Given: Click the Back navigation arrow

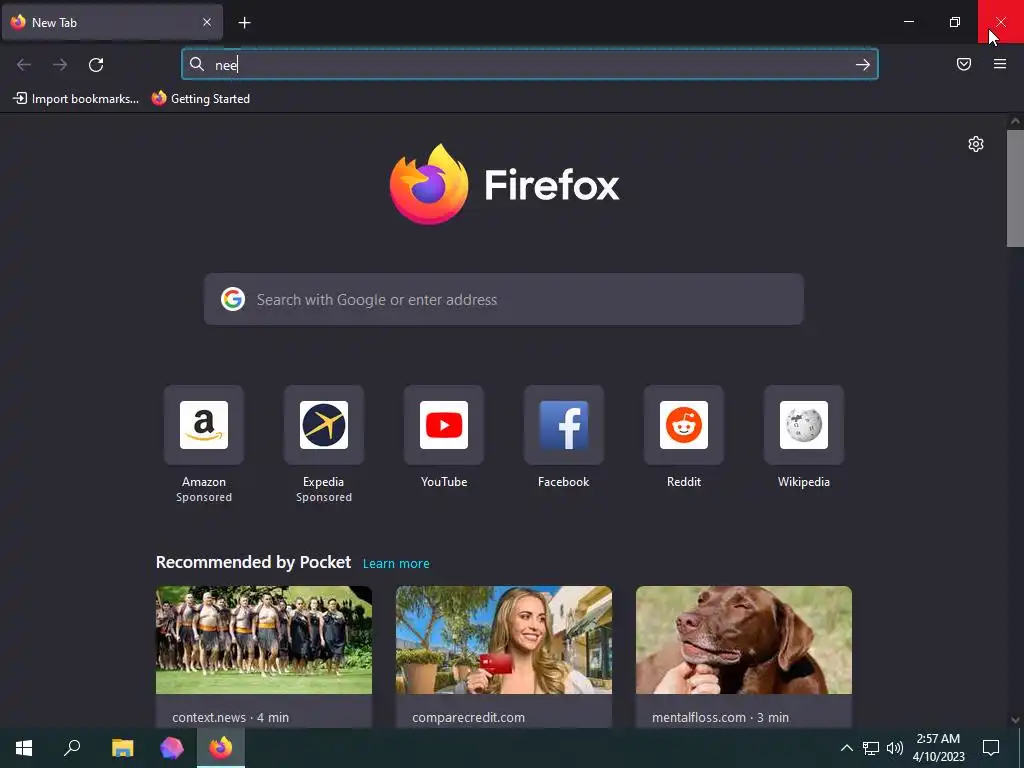Looking at the screenshot, I should pos(24,65).
